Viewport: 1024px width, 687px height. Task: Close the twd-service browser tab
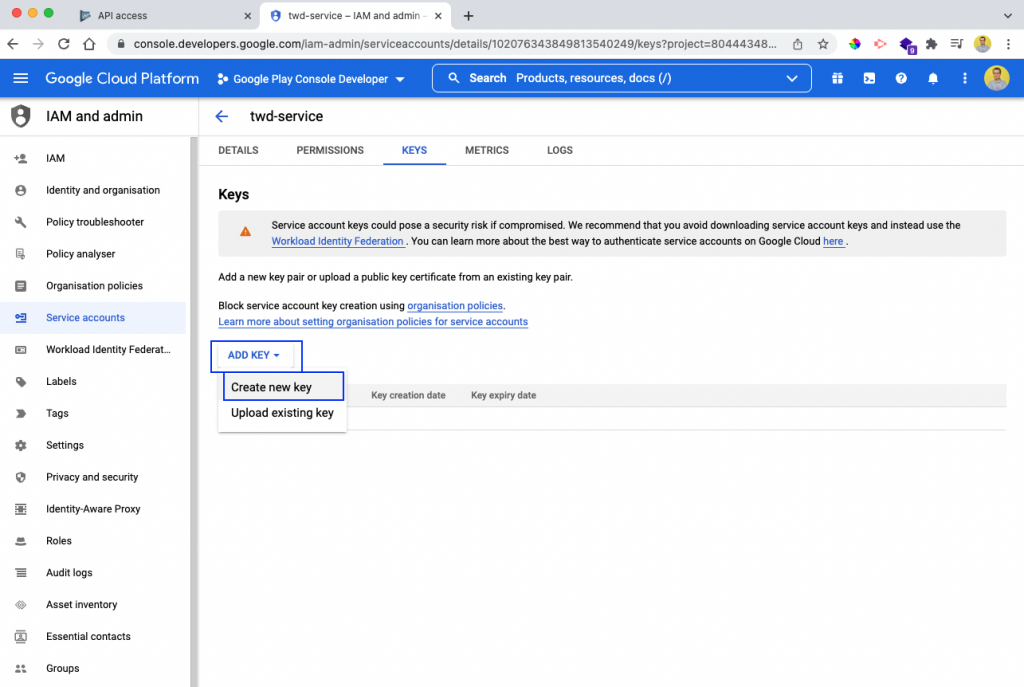(438, 16)
